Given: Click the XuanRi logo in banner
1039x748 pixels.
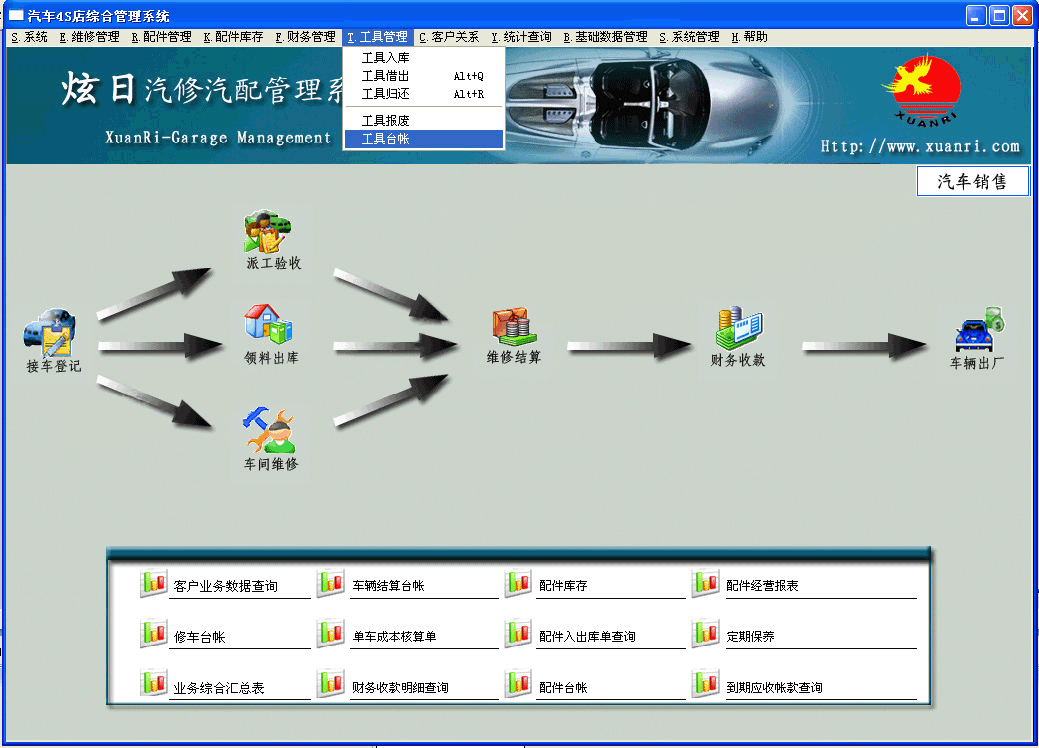Looking at the screenshot, I should coord(920,90).
